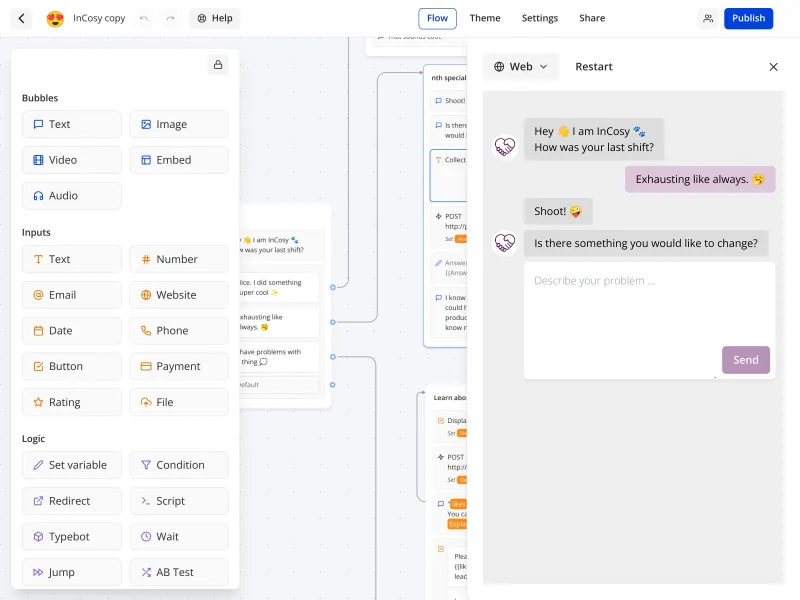Click the undo arrow icon

click(144, 18)
